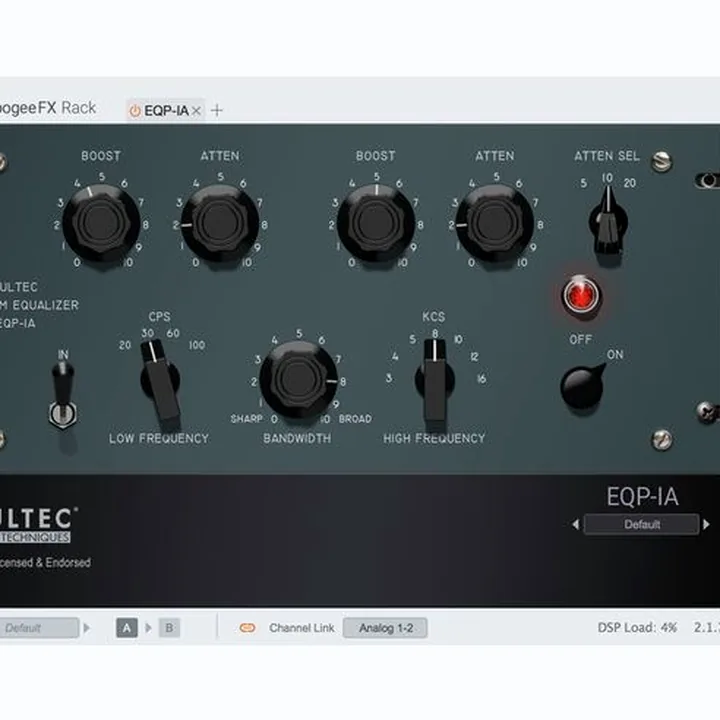The image size is (720, 720).
Task: Click the ATTEN SEL selector knob
Action: tap(608, 221)
